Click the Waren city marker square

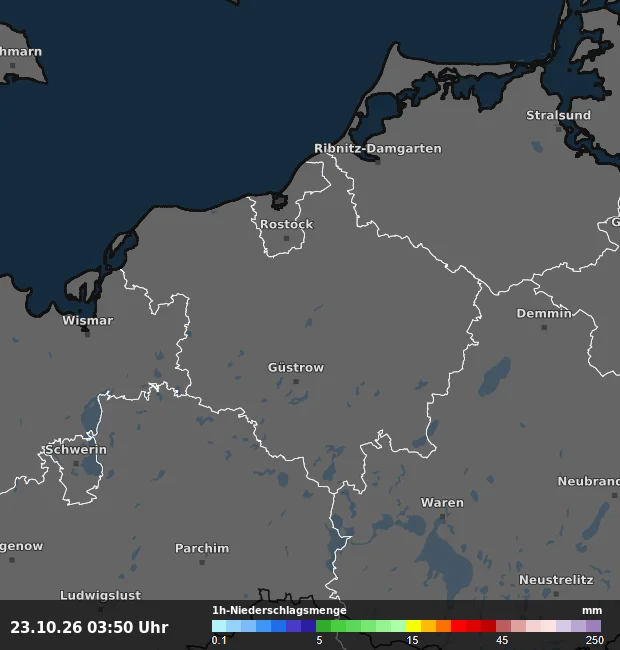(442, 517)
